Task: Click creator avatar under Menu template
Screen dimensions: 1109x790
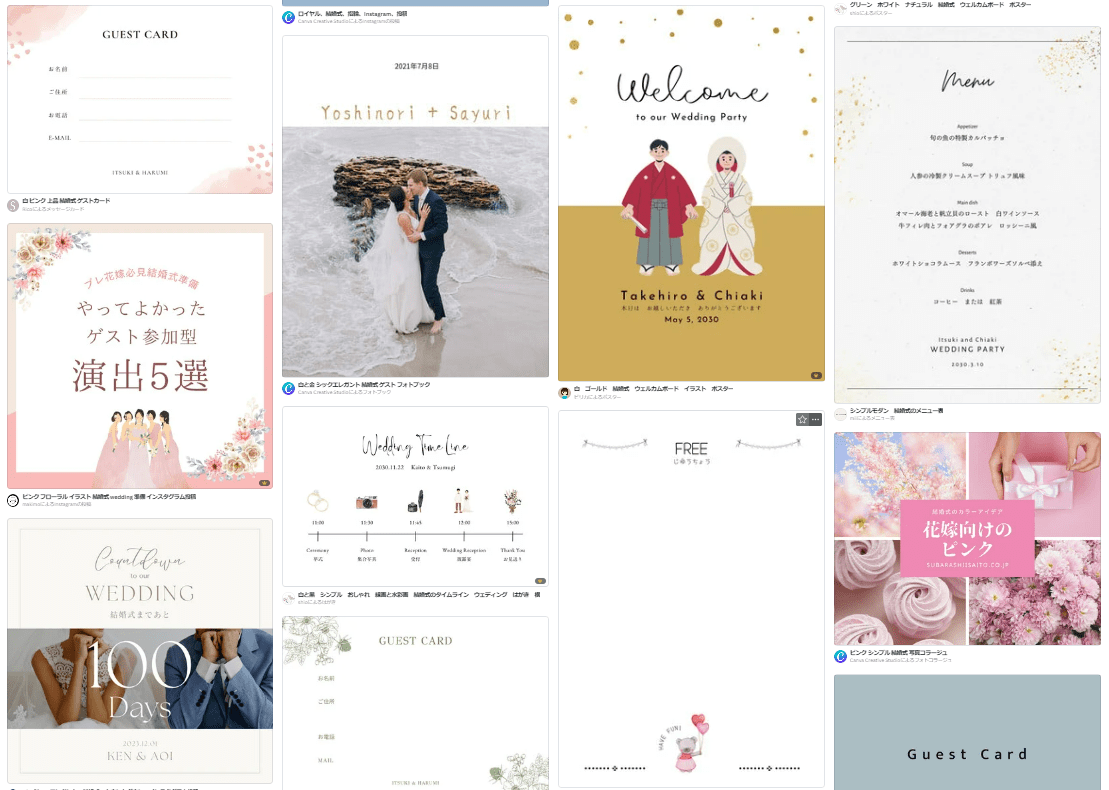Action: [840, 414]
